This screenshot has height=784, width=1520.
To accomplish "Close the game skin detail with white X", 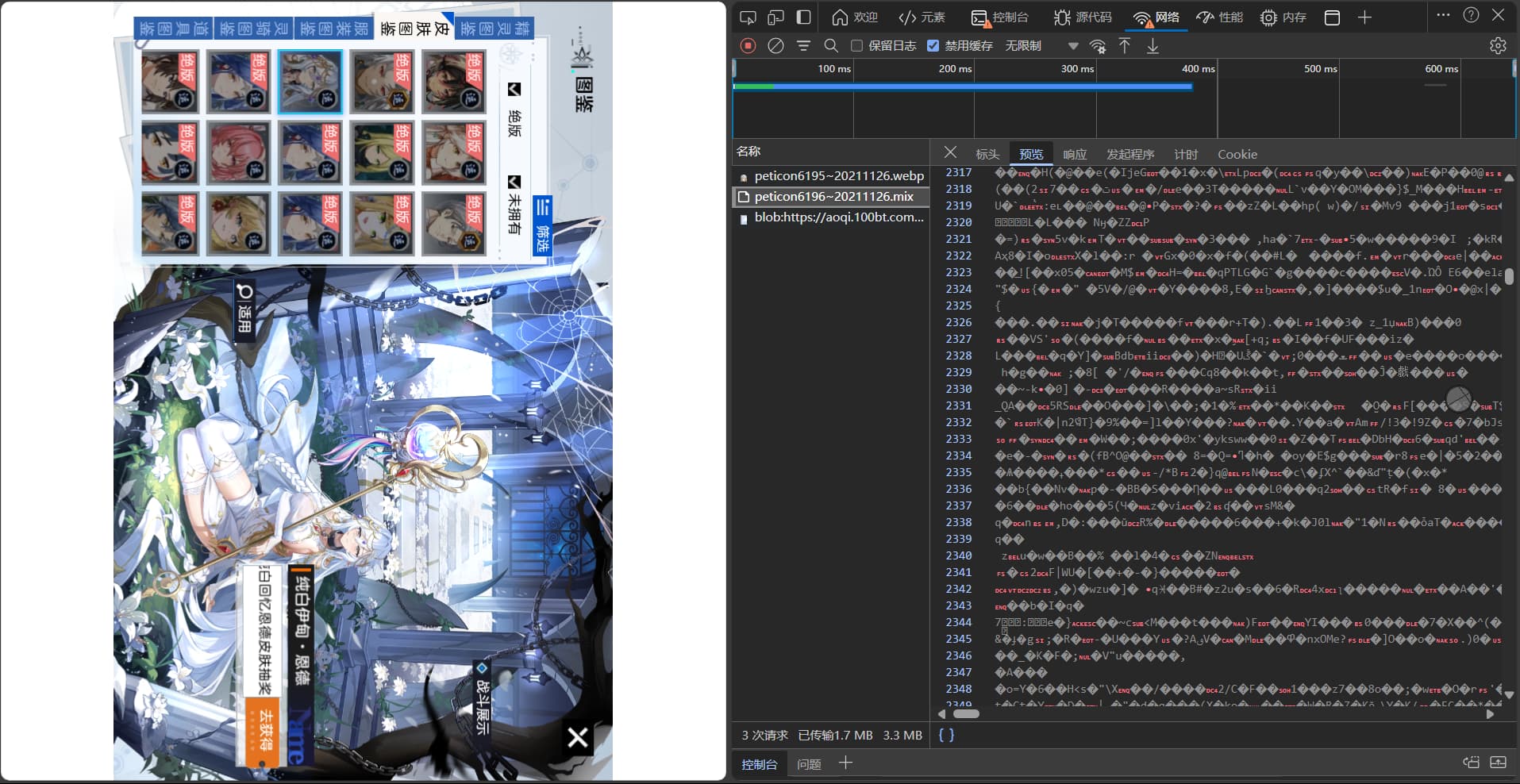I will pyautogui.click(x=578, y=738).
